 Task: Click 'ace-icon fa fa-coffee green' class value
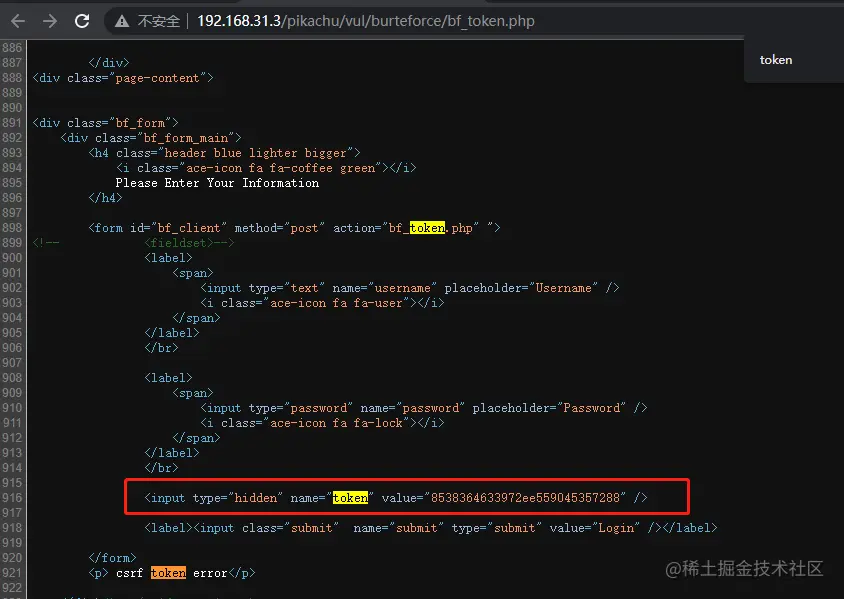click(280, 168)
